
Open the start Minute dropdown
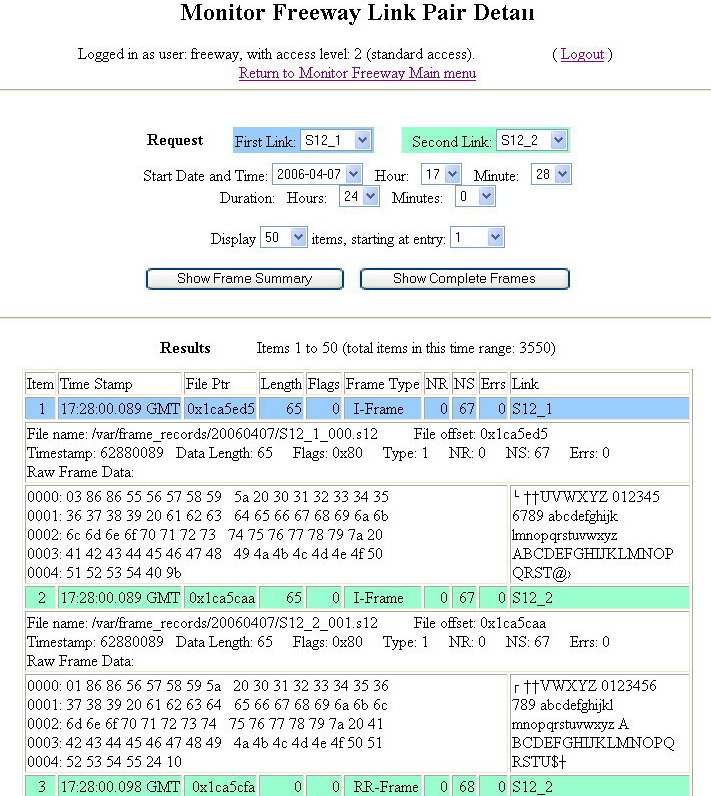point(550,175)
